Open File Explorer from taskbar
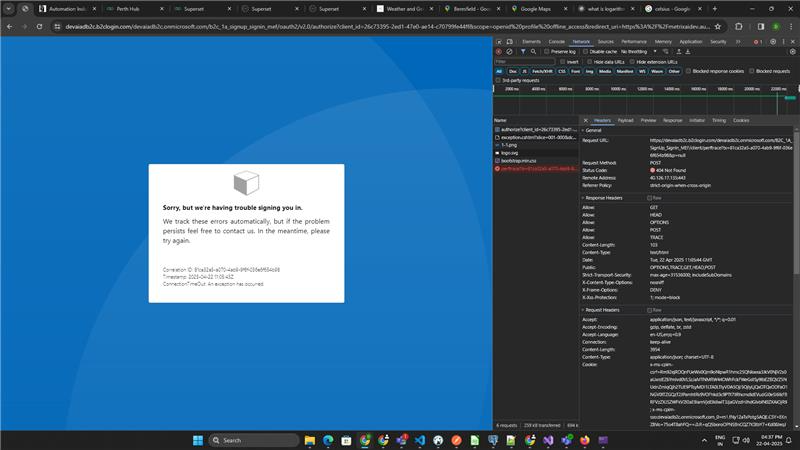 click(310, 440)
